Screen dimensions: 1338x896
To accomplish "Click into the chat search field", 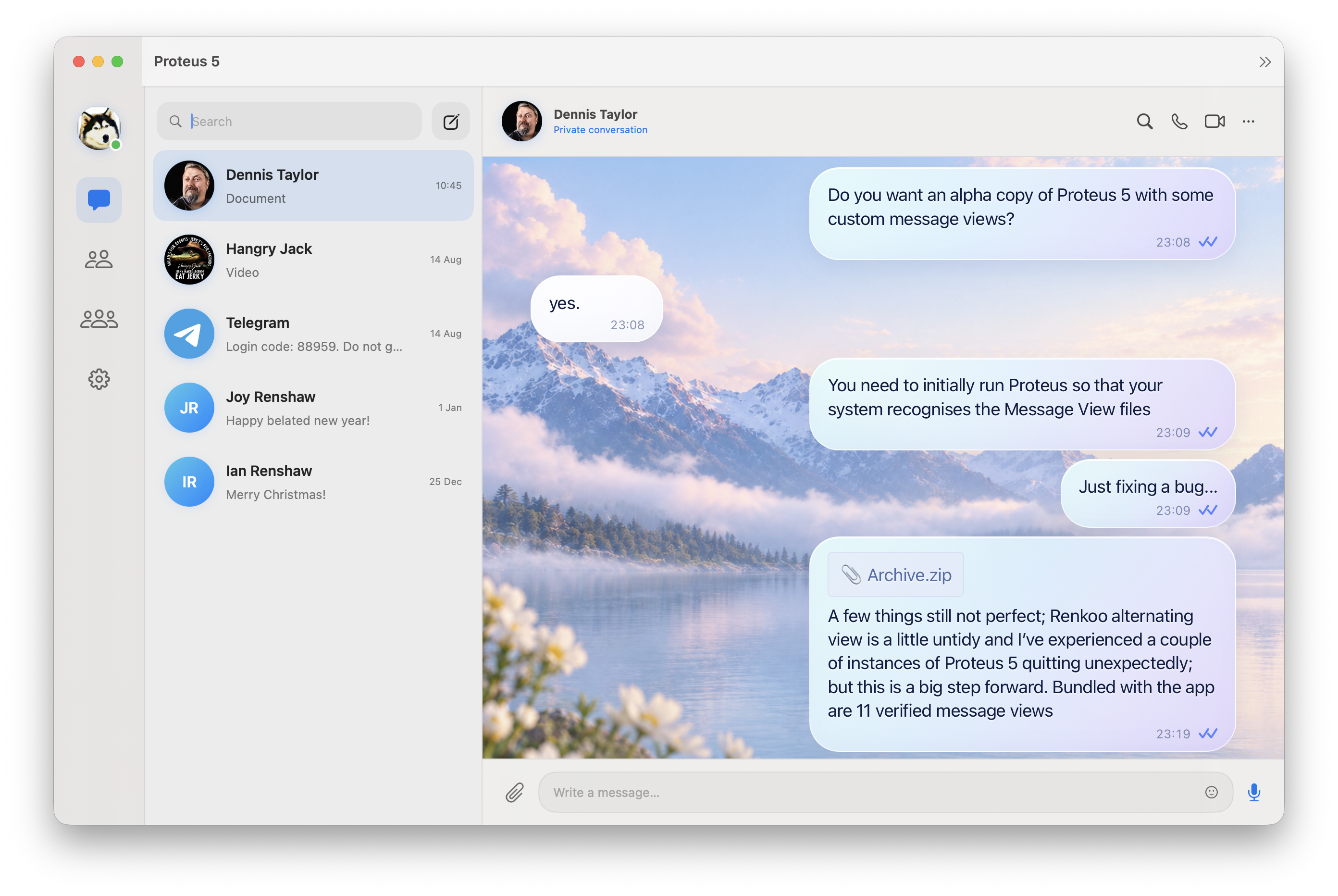I will (x=289, y=121).
